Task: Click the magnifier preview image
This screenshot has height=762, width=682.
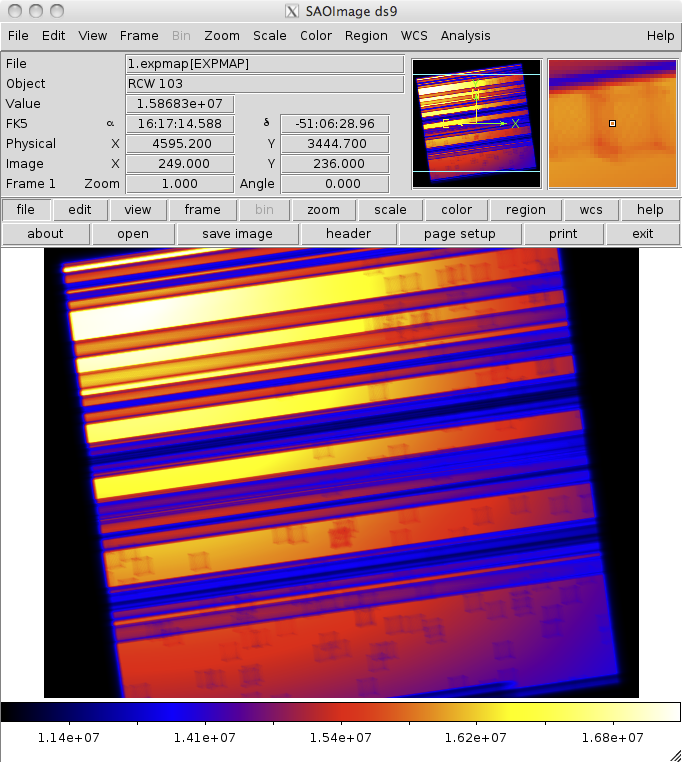Action: (612, 123)
